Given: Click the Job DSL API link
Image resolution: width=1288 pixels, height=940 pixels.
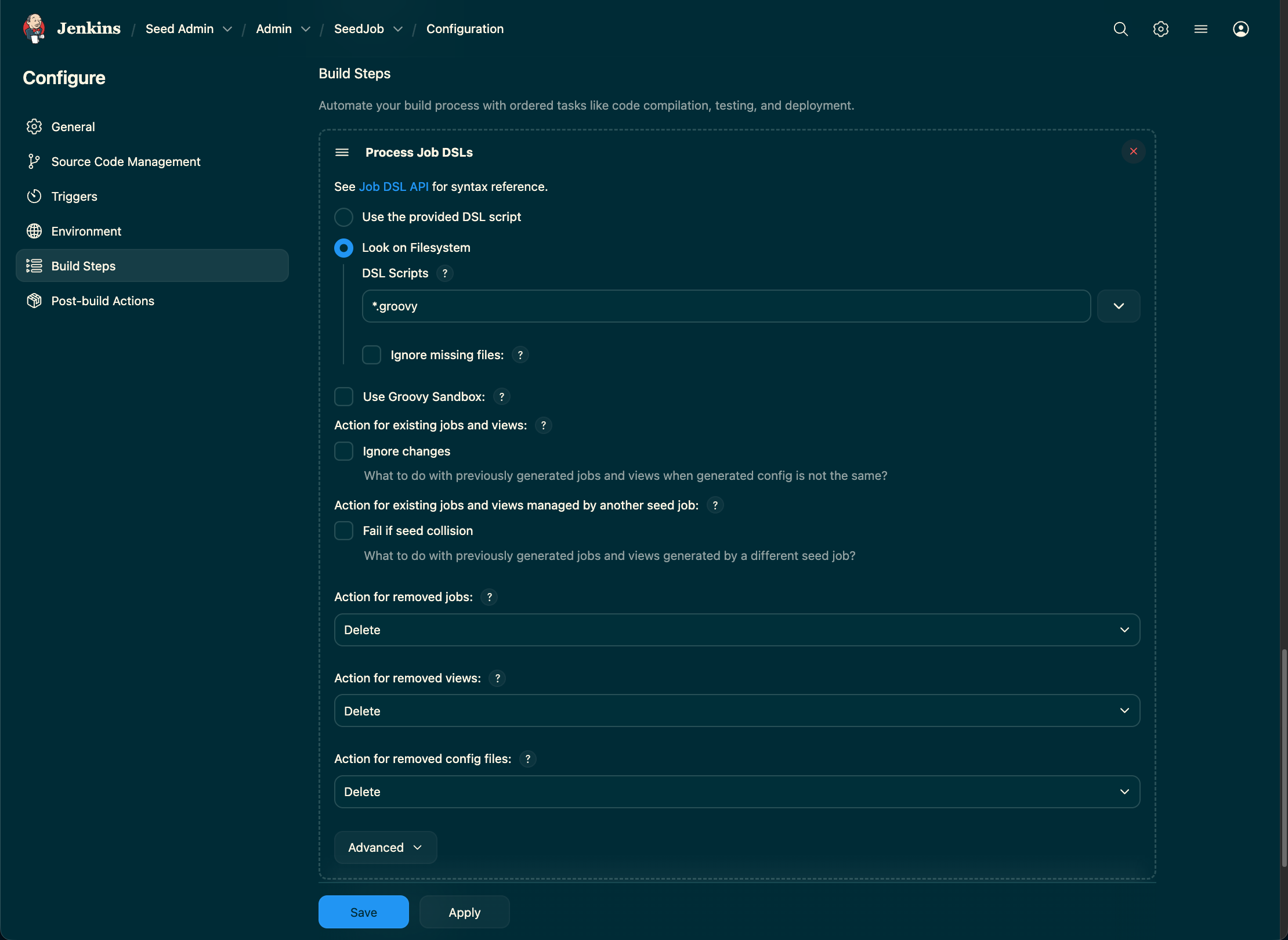Looking at the screenshot, I should pos(393,186).
